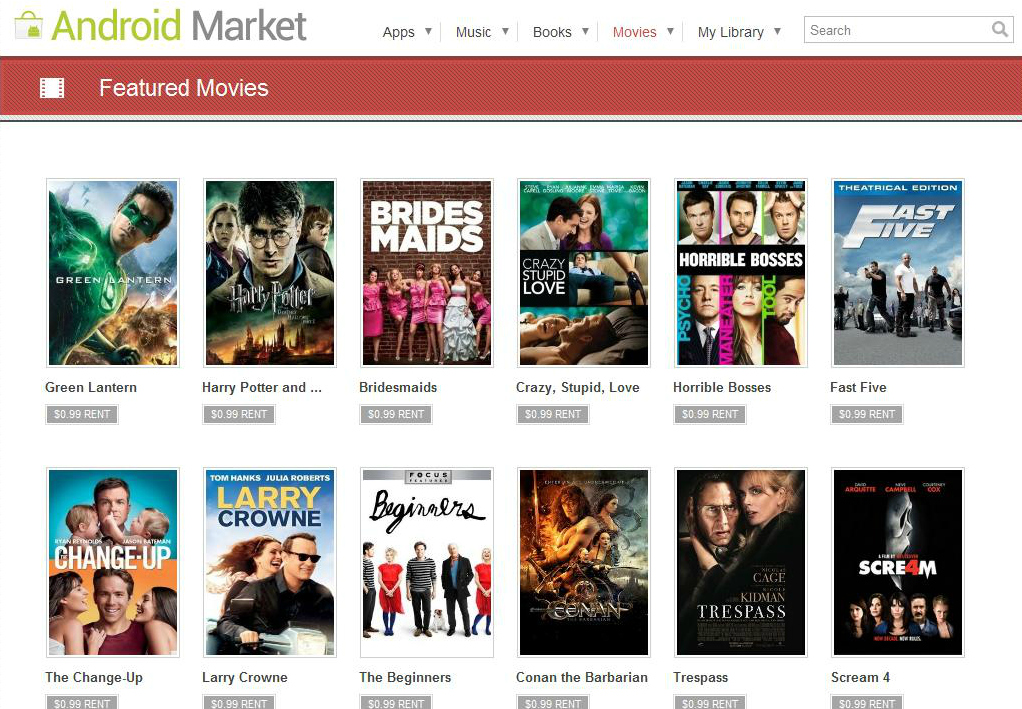Click the search magnifier icon

(999, 29)
